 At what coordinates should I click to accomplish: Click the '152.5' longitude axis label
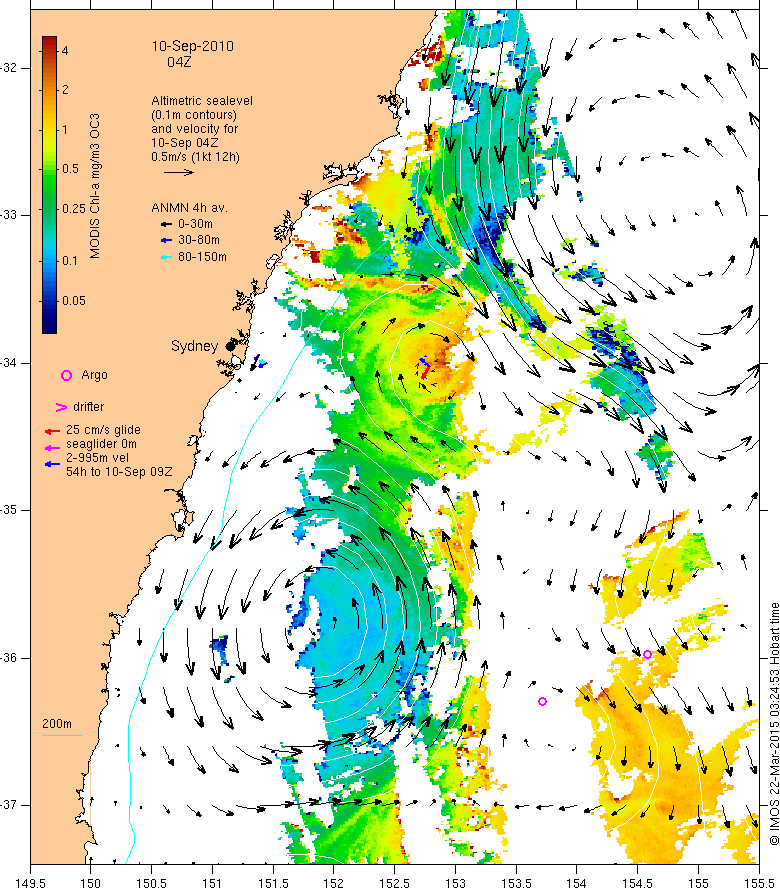(x=394, y=883)
